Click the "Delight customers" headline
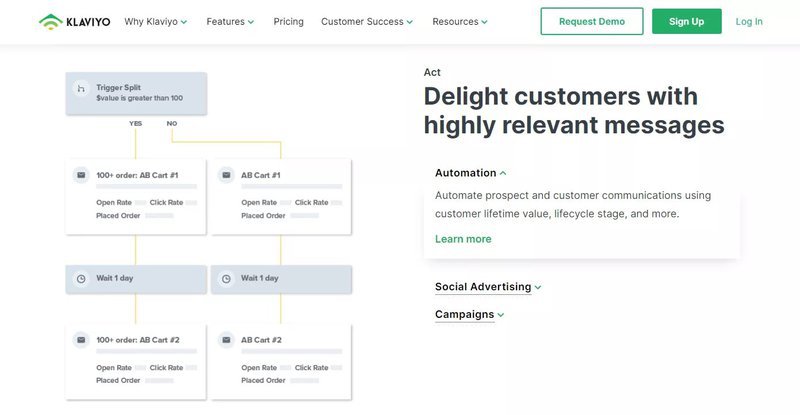This screenshot has height=415, width=800. (x=574, y=111)
